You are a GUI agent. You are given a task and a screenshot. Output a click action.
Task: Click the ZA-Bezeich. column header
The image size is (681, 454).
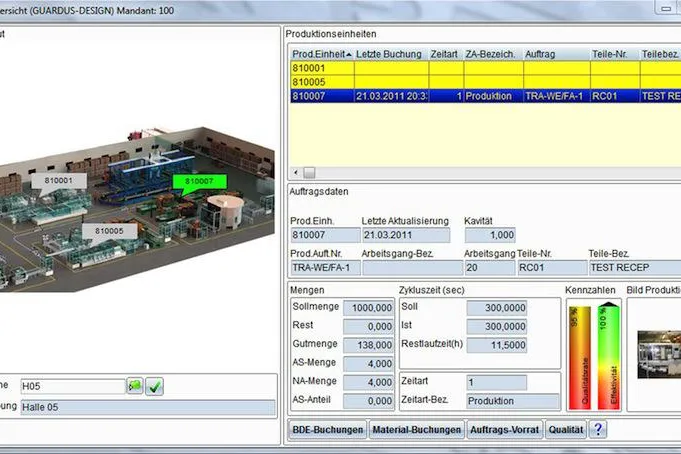point(493,54)
